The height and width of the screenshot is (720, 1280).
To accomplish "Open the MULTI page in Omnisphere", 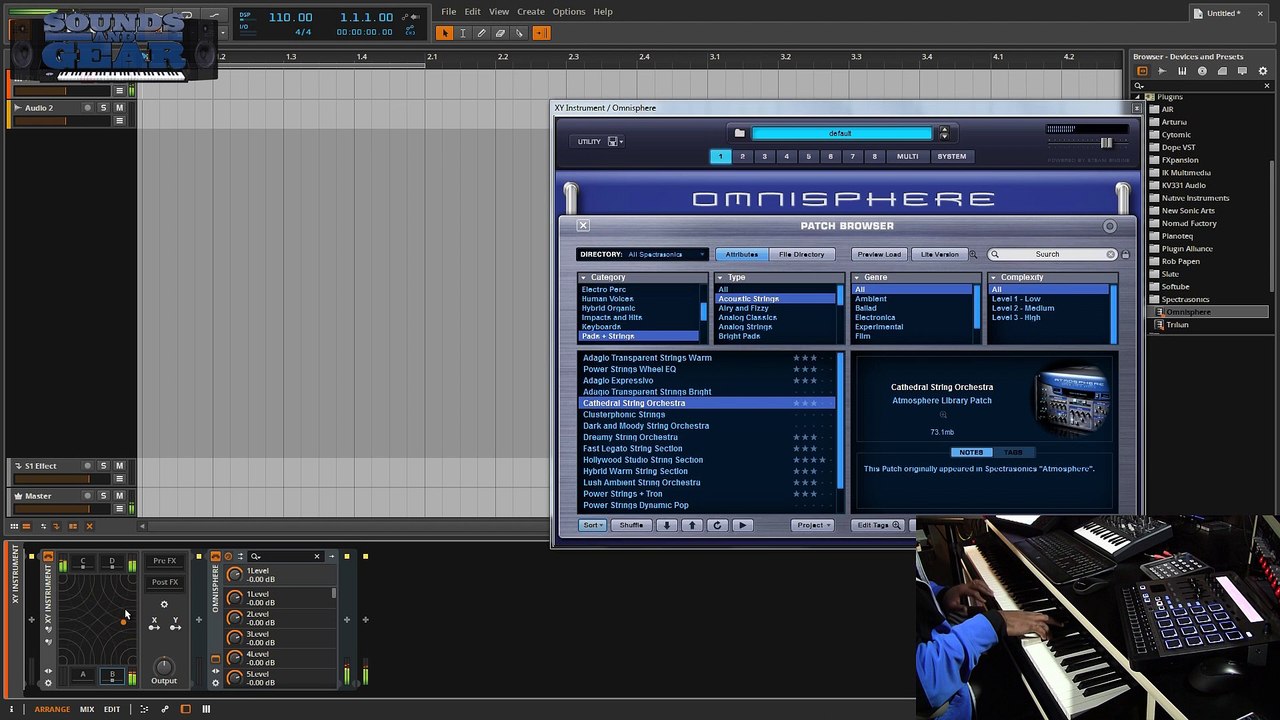I will pos(907,157).
